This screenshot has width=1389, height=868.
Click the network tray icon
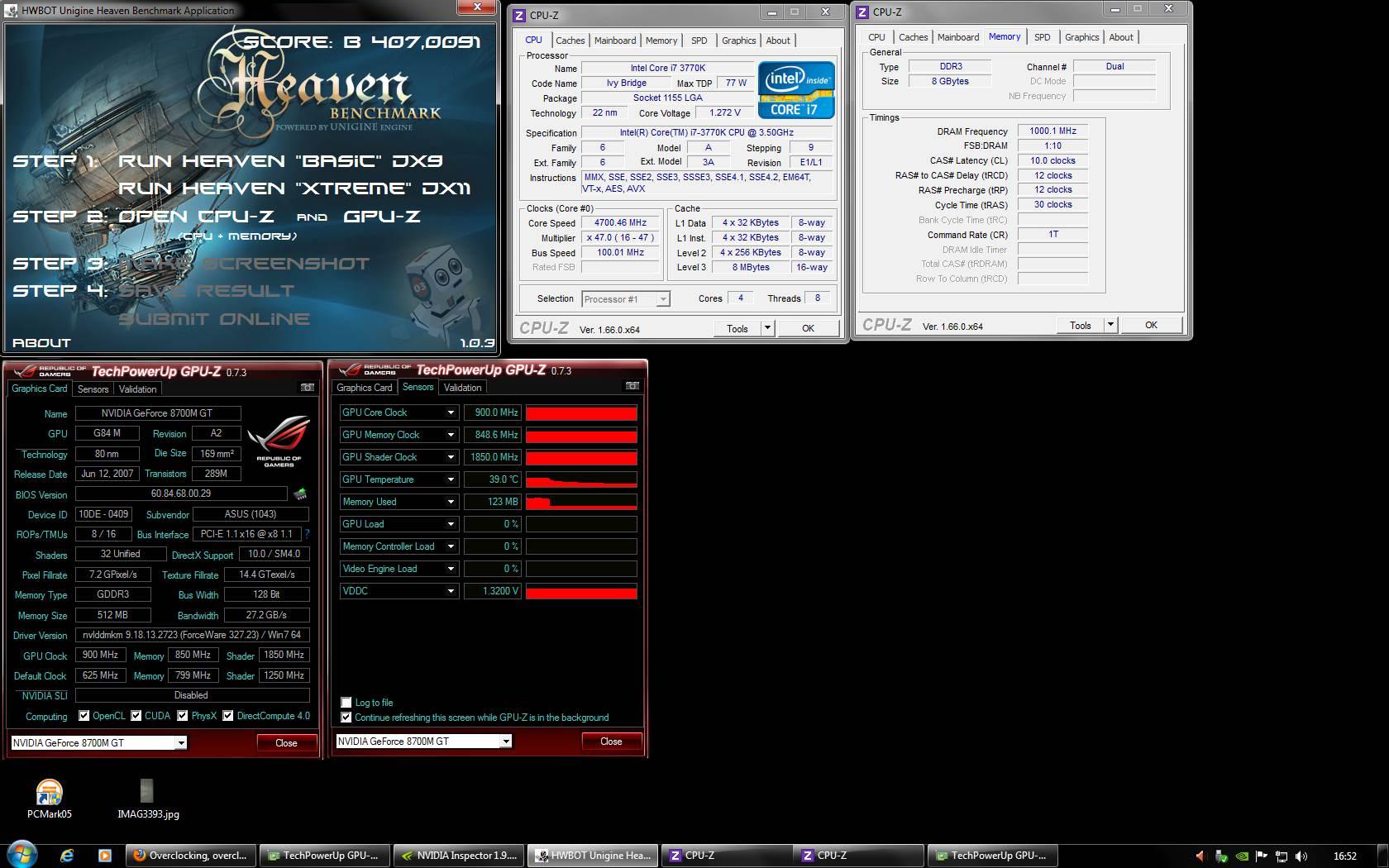pyautogui.click(x=1282, y=856)
